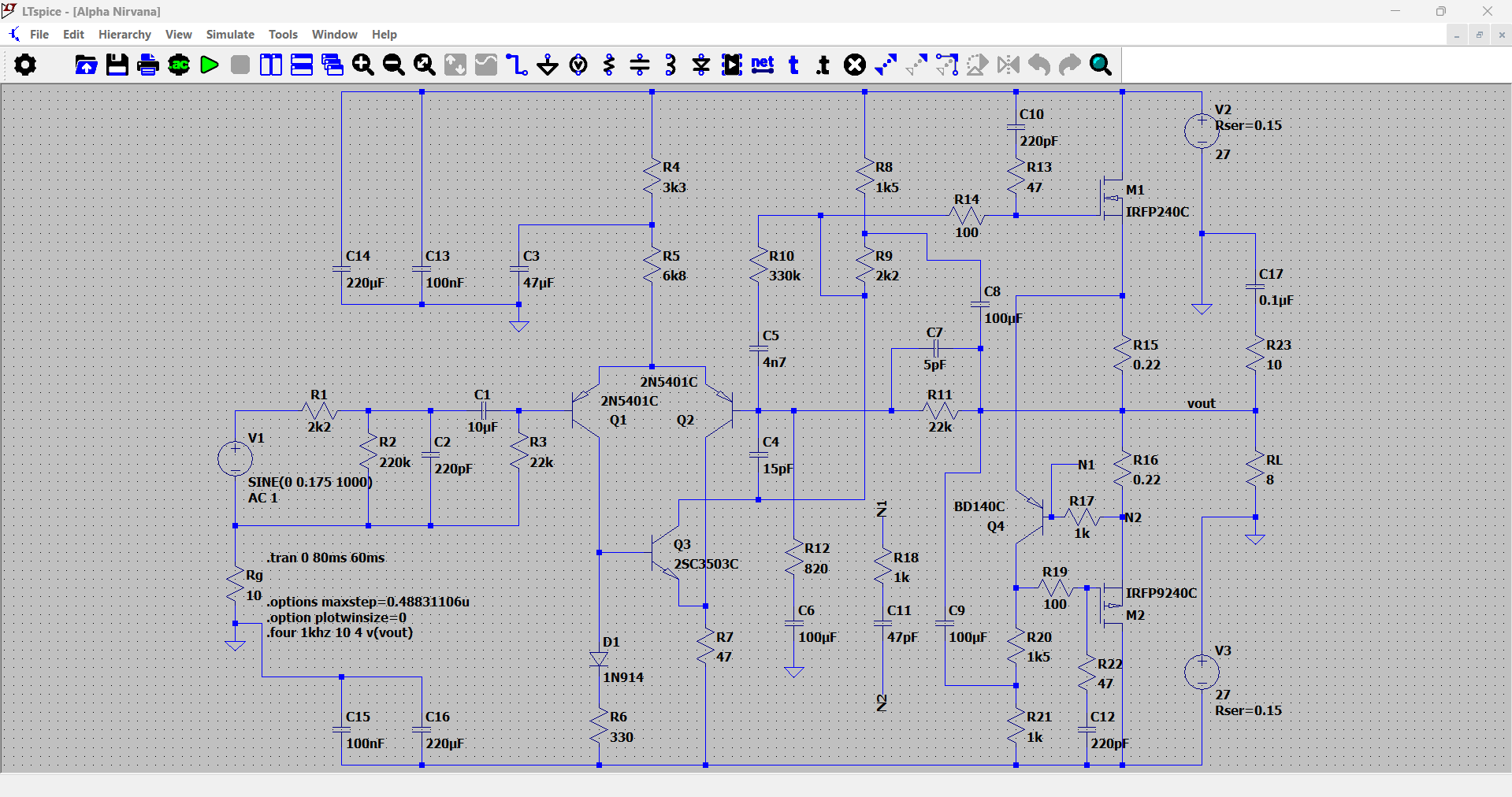
Task: Select the Inductor tool
Action: coord(671,65)
